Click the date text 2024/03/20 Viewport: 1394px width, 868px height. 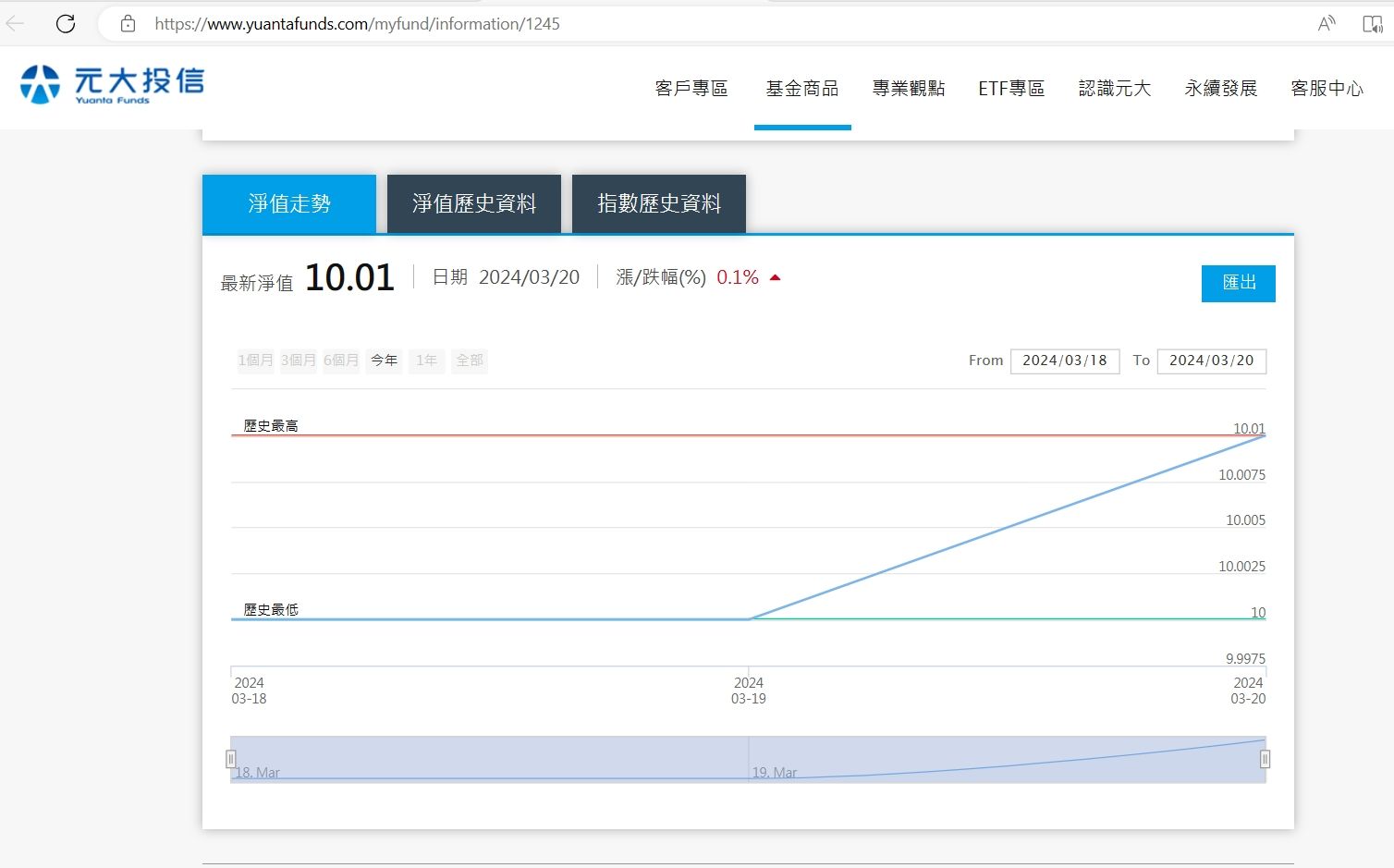pyautogui.click(x=529, y=277)
